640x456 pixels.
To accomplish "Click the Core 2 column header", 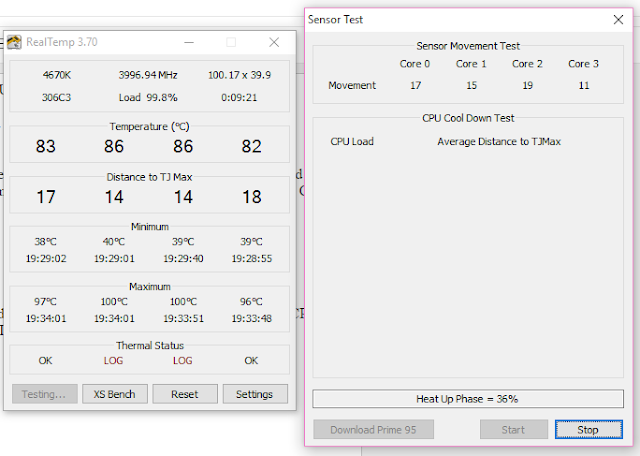I will pos(527,64).
